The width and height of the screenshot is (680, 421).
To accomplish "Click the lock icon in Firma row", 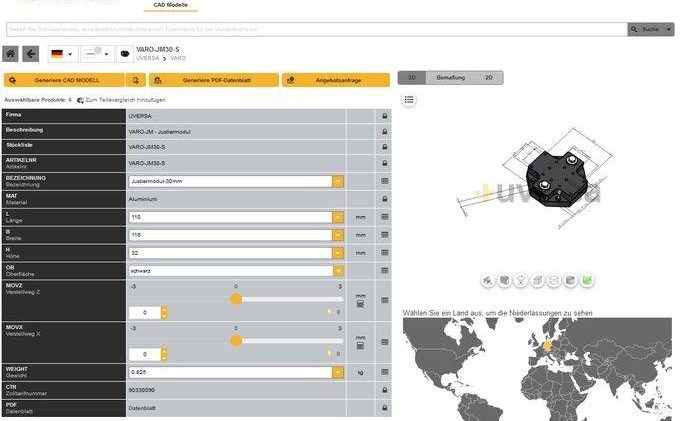I will (x=385, y=116).
